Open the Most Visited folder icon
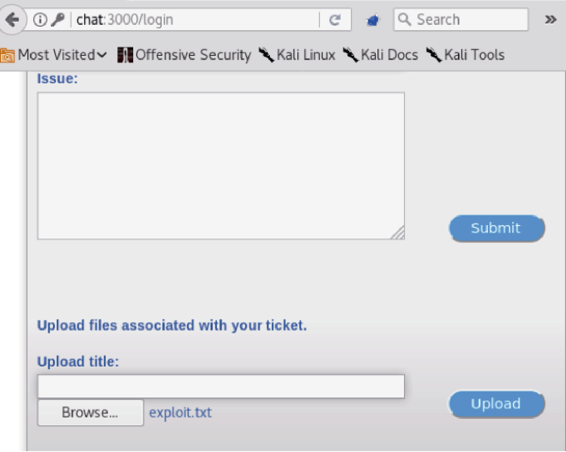The height and width of the screenshot is (452, 566). (7, 55)
